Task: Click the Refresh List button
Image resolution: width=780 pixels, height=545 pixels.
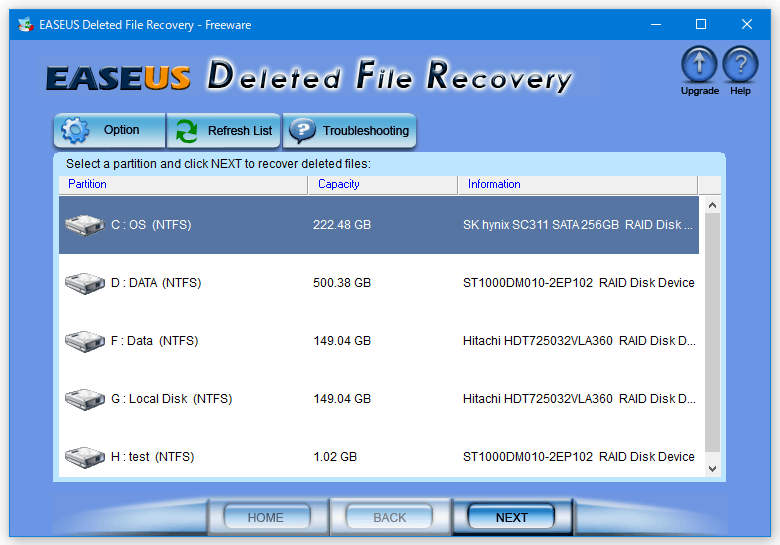Action: tap(224, 130)
